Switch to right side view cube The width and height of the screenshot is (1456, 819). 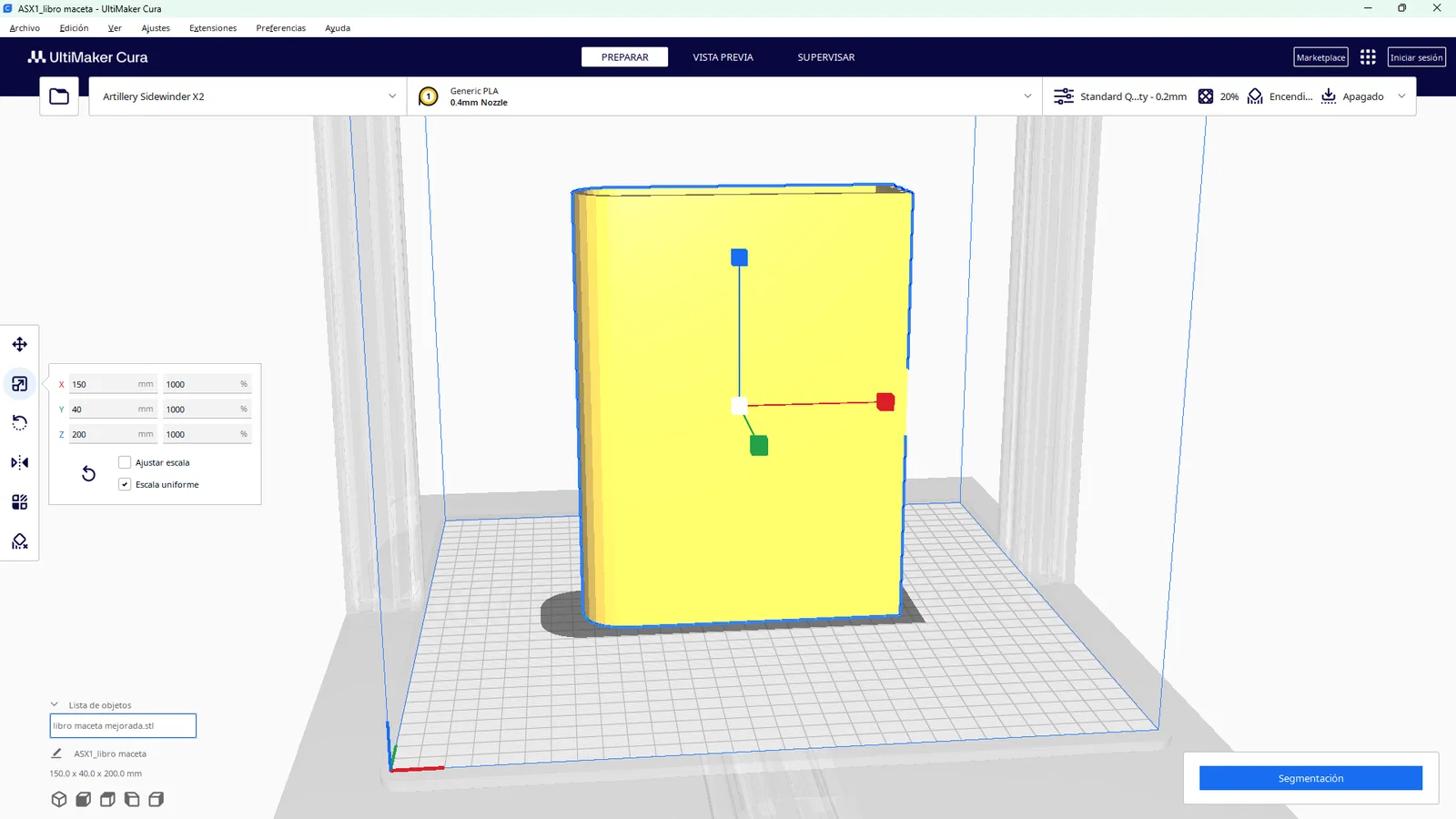[x=156, y=799]
